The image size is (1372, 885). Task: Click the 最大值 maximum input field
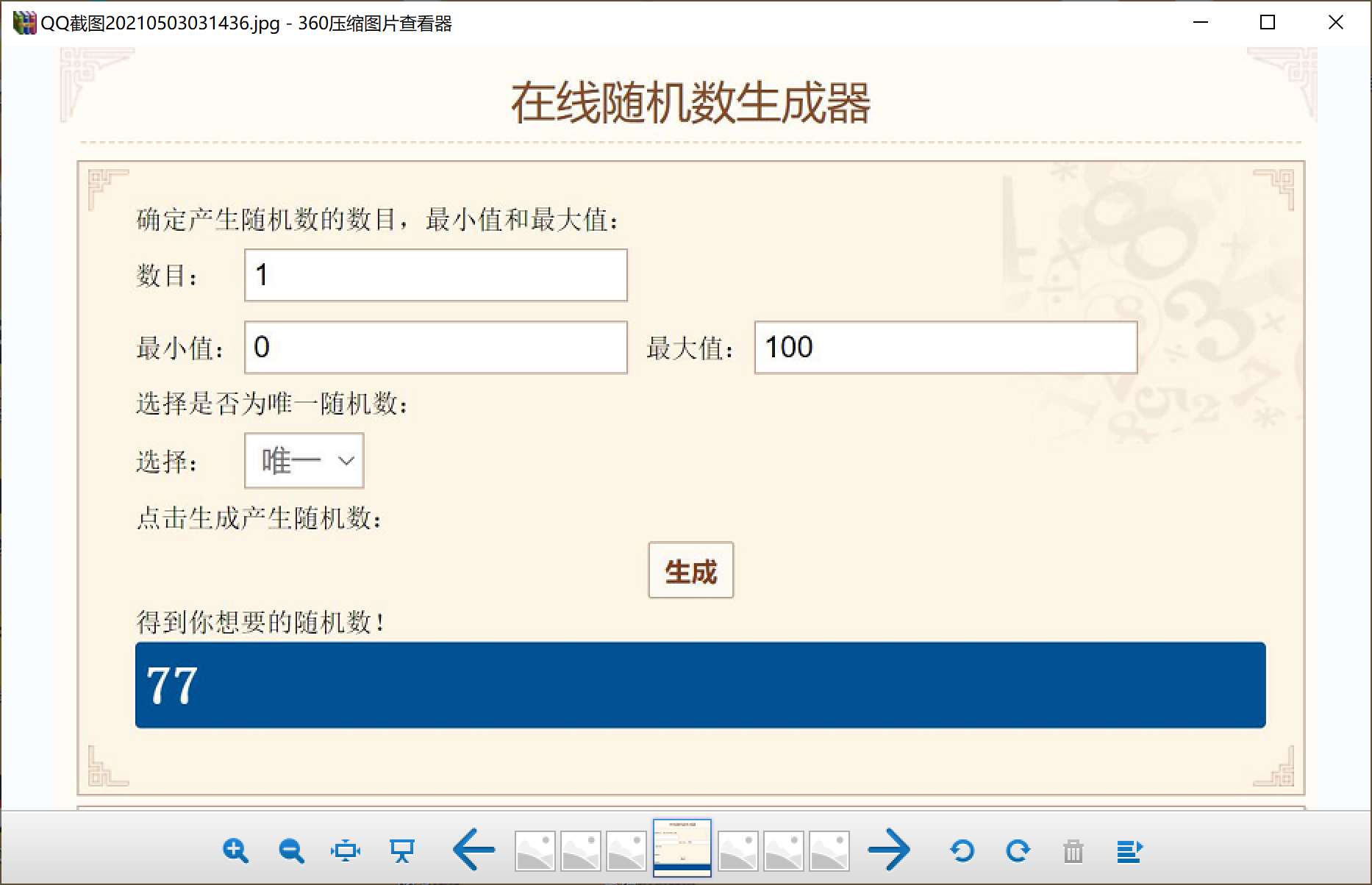[x=946, y=348]
